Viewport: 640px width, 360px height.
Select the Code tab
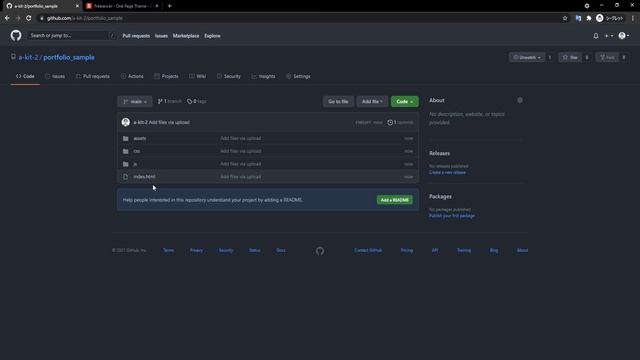25,76
